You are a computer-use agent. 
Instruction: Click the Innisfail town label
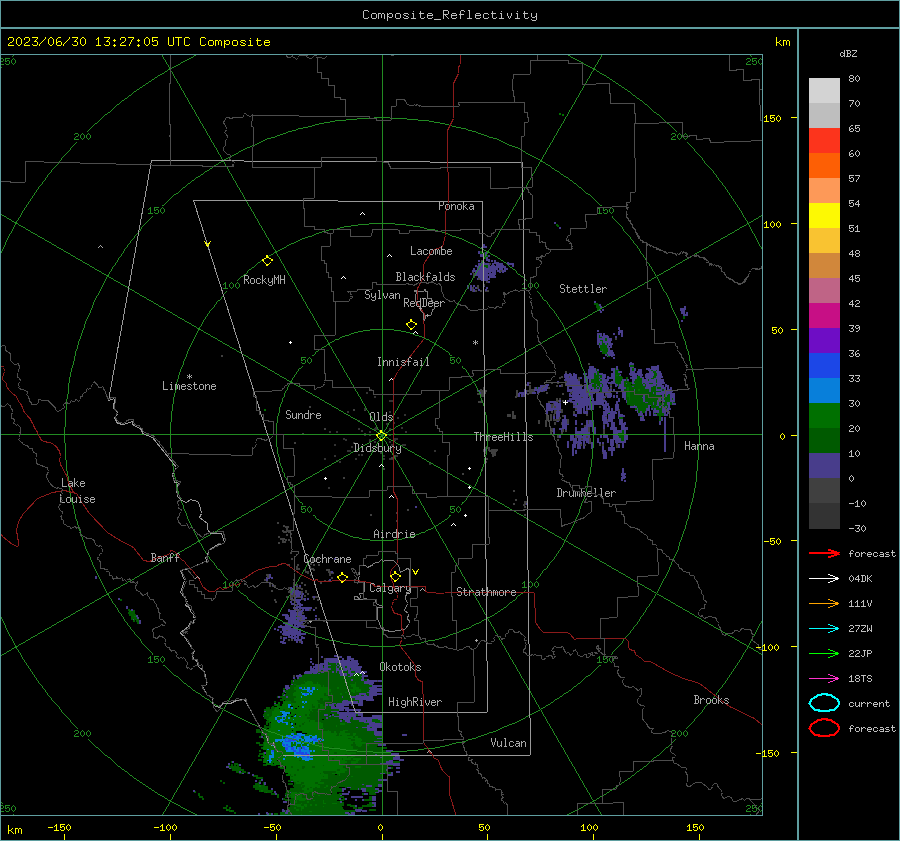click(403, 362)
